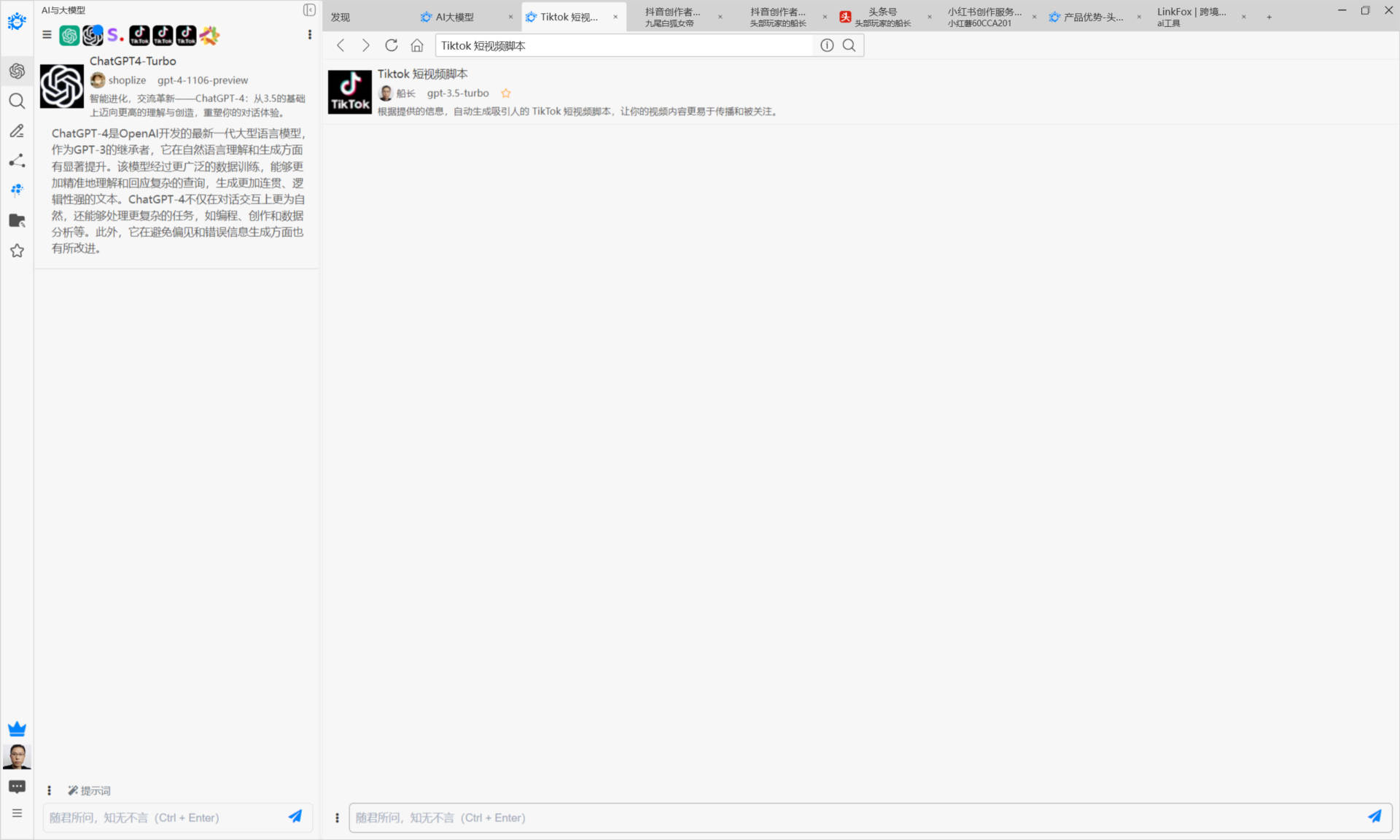Image resolution: width=1400 pixels, height=840 pixels.
Task: Open the three-dot menu beside the assistant icons
Action: coord(310,35)
